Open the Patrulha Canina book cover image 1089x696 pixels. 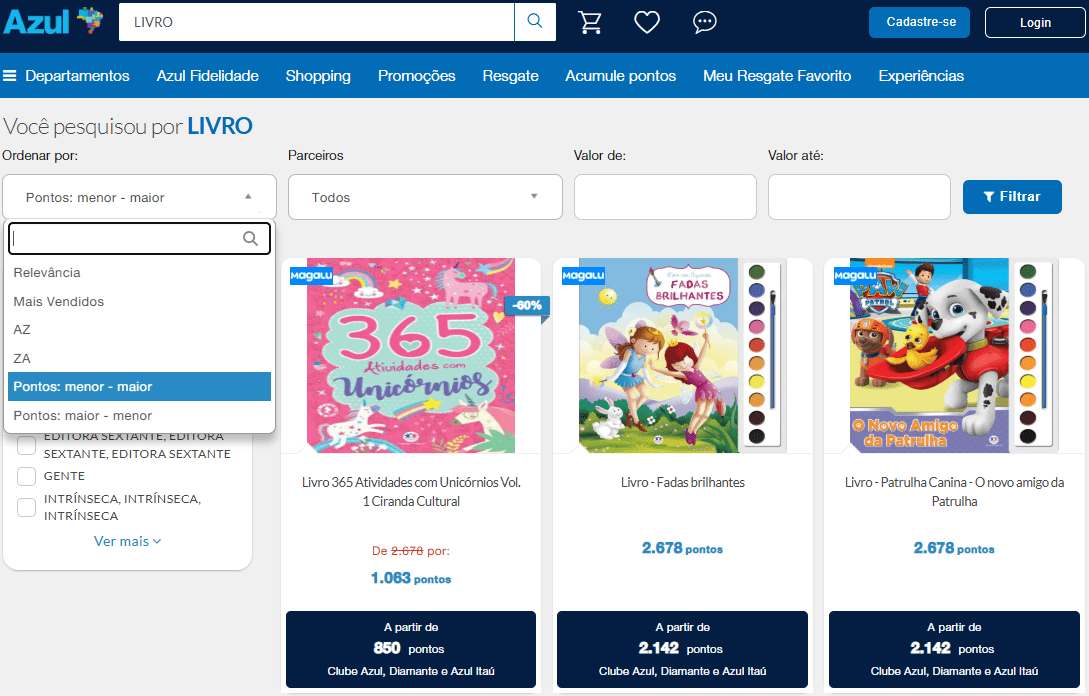pos(954,356)
